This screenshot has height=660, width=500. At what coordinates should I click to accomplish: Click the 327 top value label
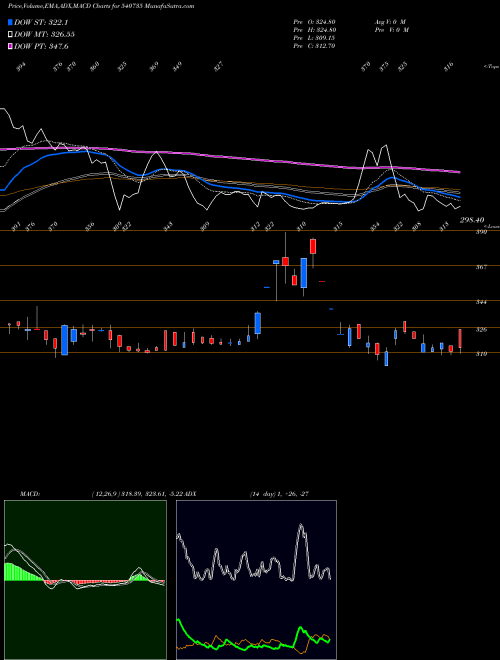[218, 67]
